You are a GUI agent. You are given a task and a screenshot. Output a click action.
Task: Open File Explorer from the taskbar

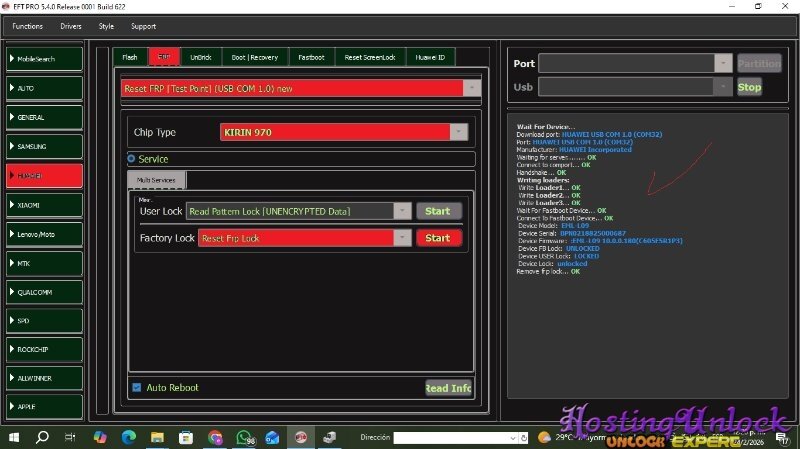pos(157,437)
